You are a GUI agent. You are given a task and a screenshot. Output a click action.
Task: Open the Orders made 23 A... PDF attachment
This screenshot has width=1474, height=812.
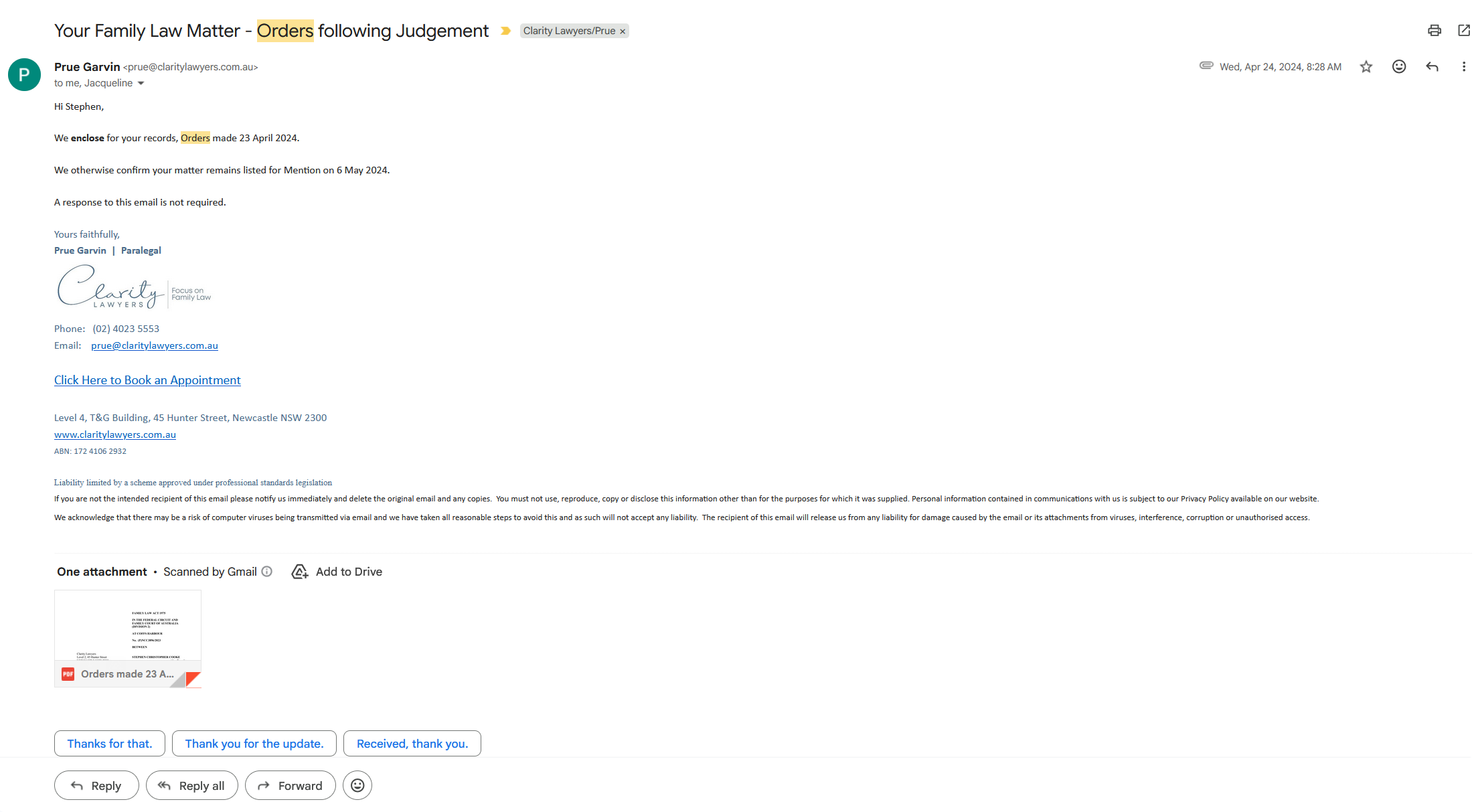[x=127, y=638]
